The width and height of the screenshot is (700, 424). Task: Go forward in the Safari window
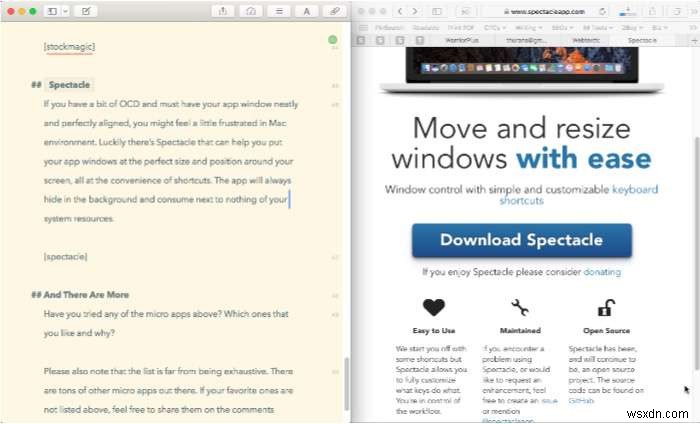click(415, 11)
